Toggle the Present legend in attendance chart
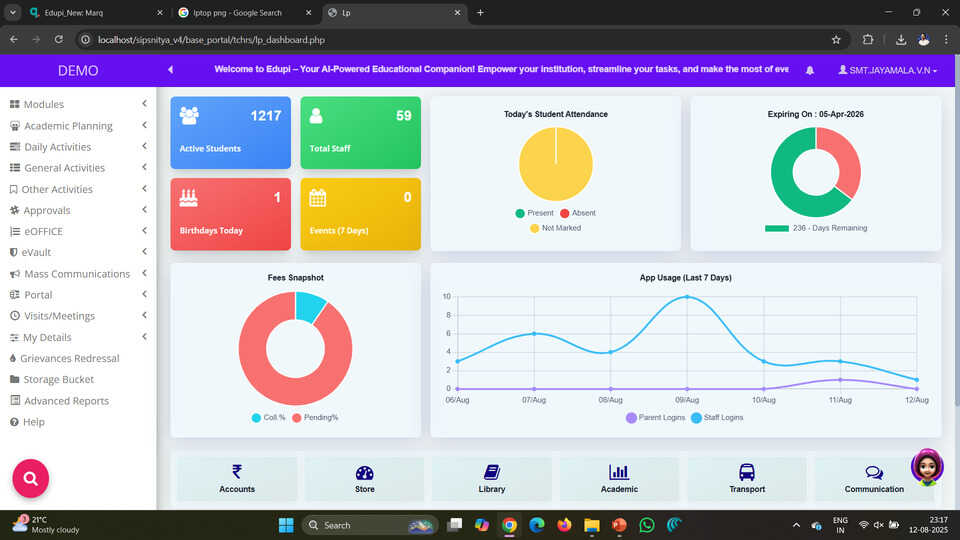The image size is (960, 540). (x=534, y=213)
